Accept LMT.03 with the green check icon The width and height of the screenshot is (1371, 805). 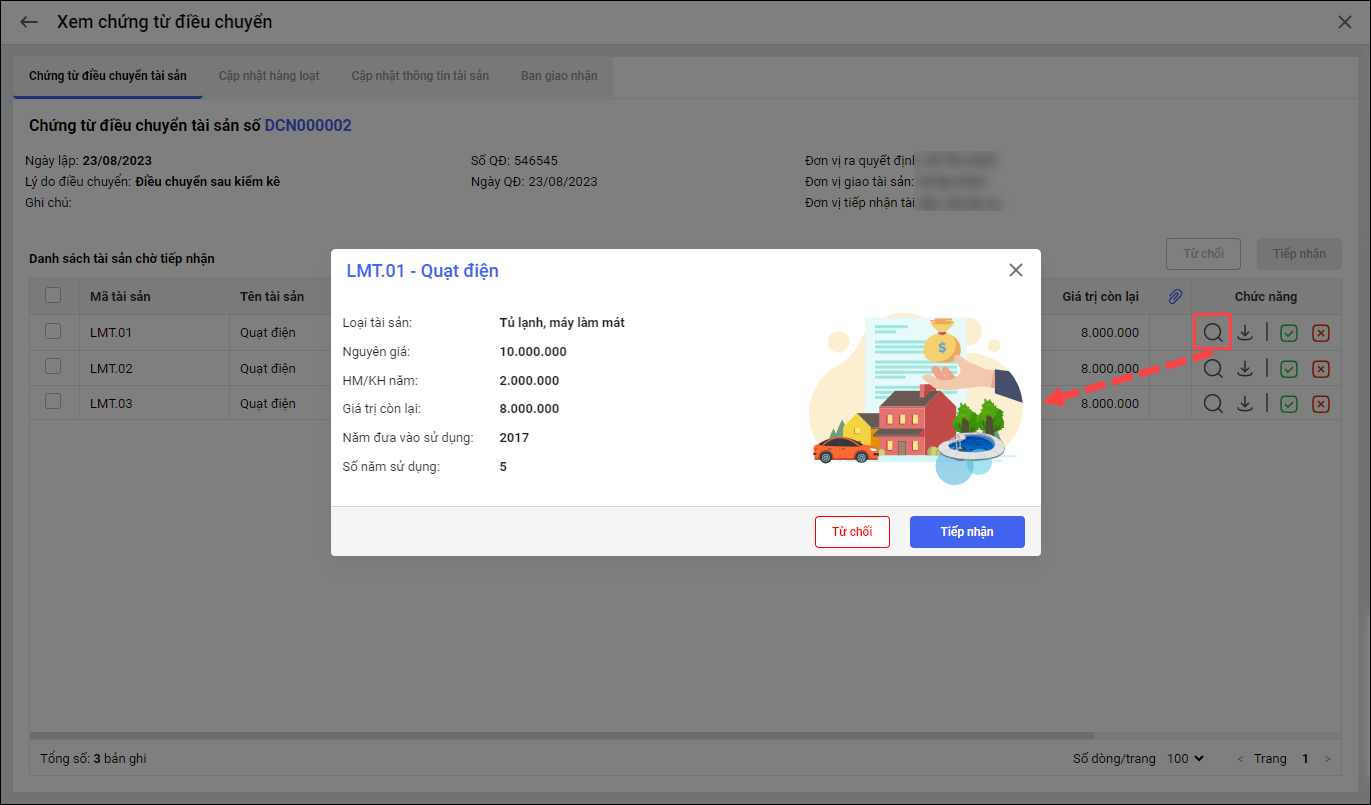[x=1289, y=404]
